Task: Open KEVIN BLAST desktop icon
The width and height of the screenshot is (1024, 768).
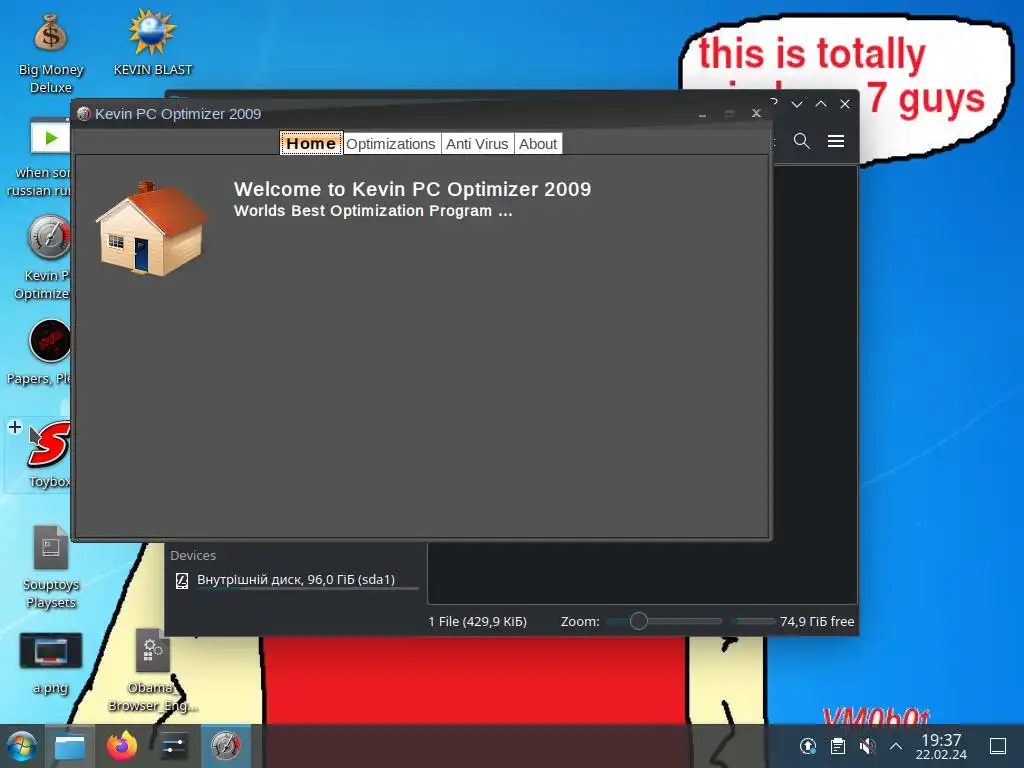Action: [x=153, y=43]
